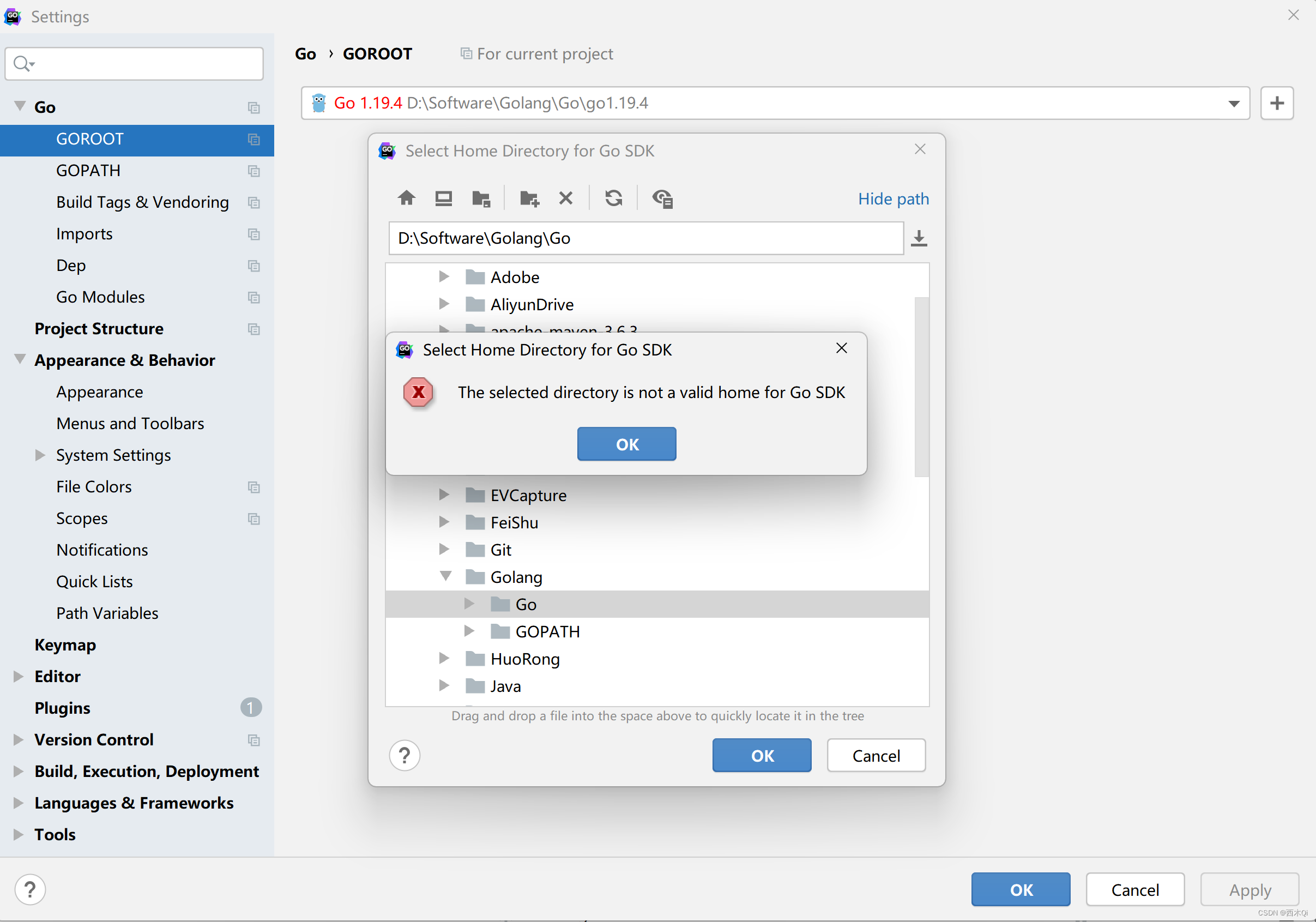1316x922 pixels.
Task: Click the Delete toolbar icon
Action: (565, 198)
